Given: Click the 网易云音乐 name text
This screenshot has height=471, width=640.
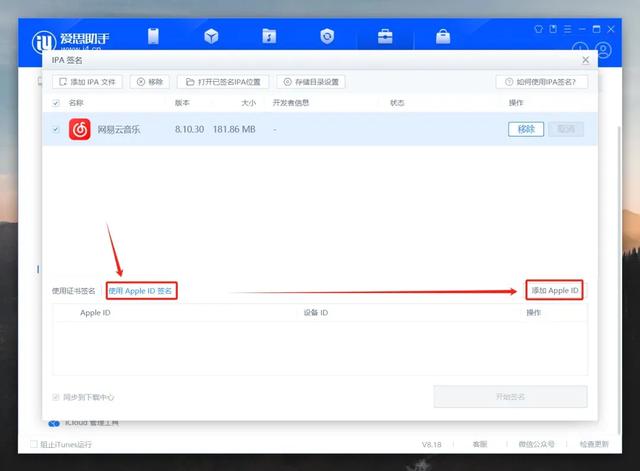Looking at the screenshot, I should (119, 129).
